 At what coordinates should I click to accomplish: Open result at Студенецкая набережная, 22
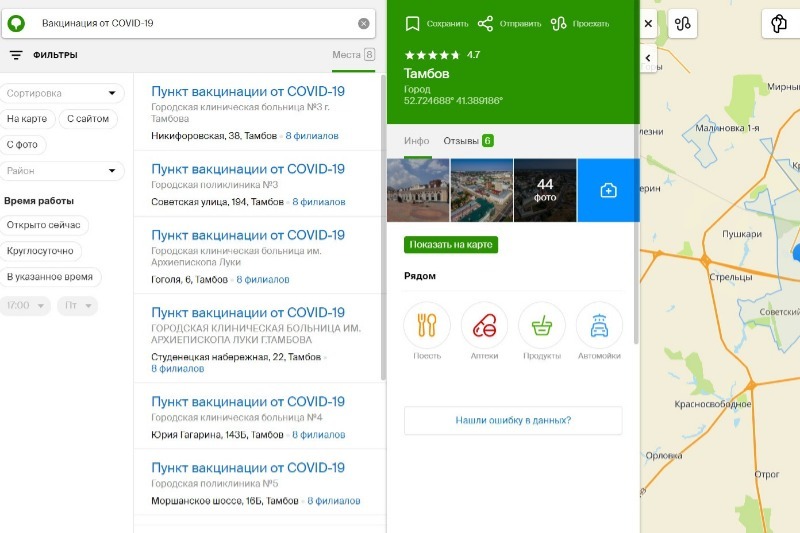pyautogui.click(x=260, y=339)
